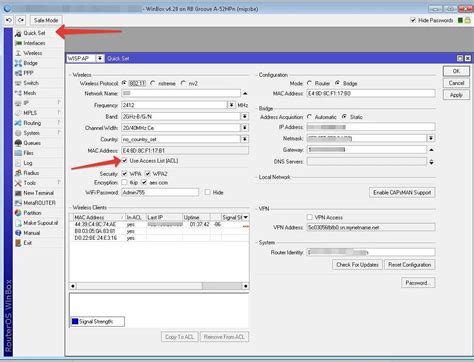This screenshot has height=362, width=474.
Task: Click the Exit sidebar icon
Action: click(18, 243)
